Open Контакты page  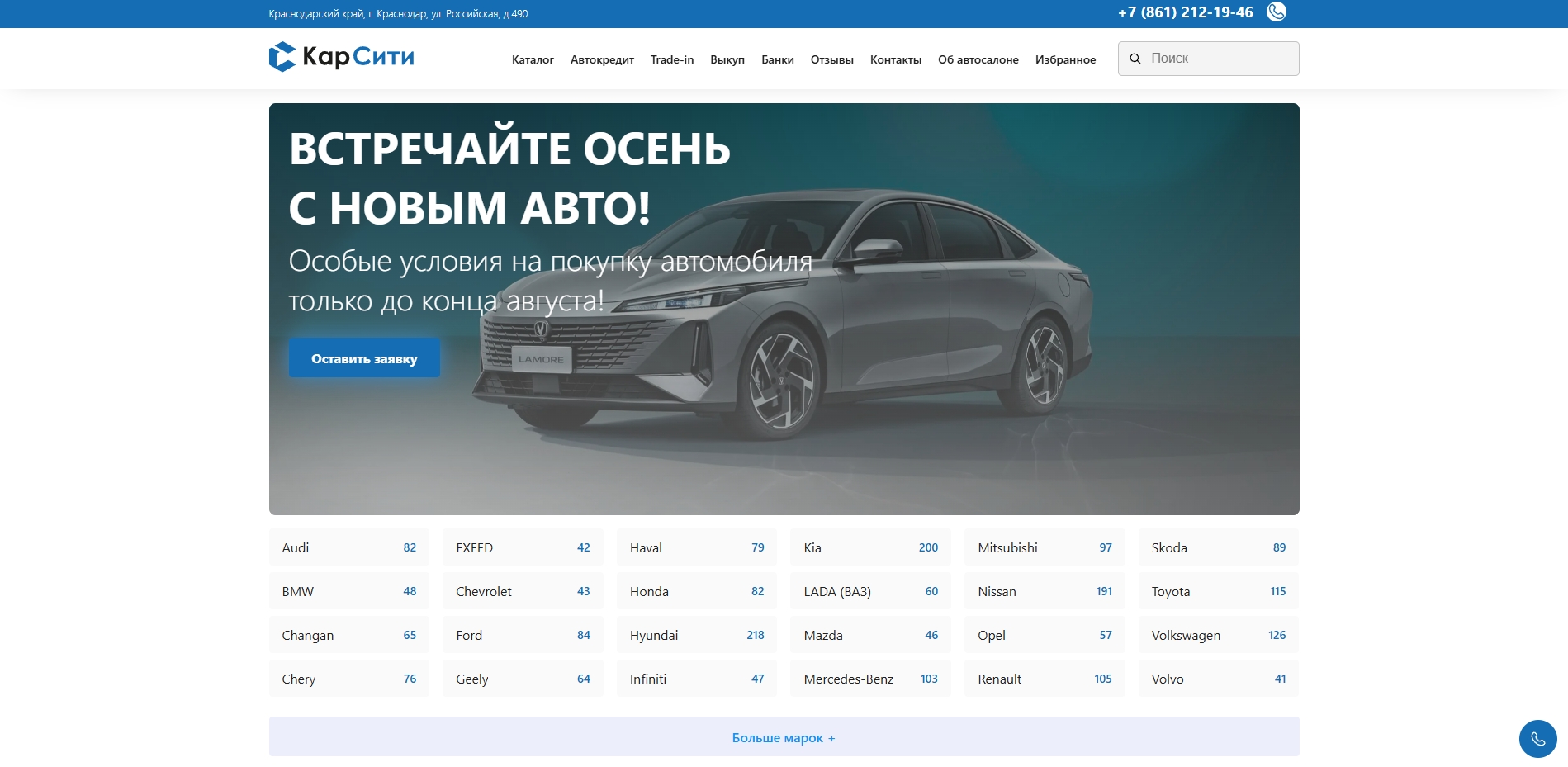[895, 59]
